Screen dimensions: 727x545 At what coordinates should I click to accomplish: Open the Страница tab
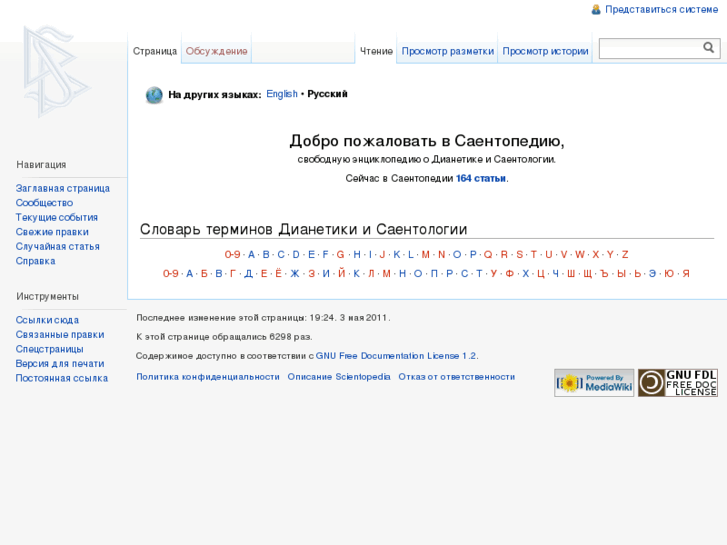155,51
